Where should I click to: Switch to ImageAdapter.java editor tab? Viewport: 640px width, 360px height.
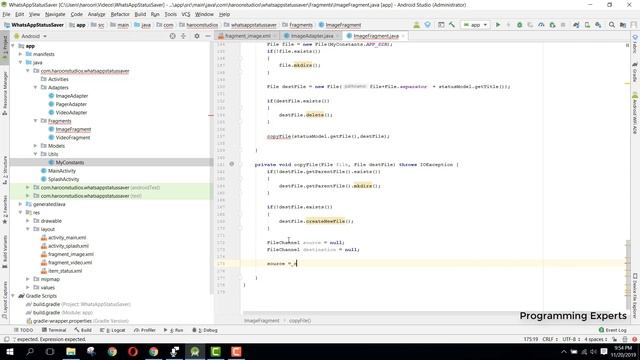pos(312,36)
